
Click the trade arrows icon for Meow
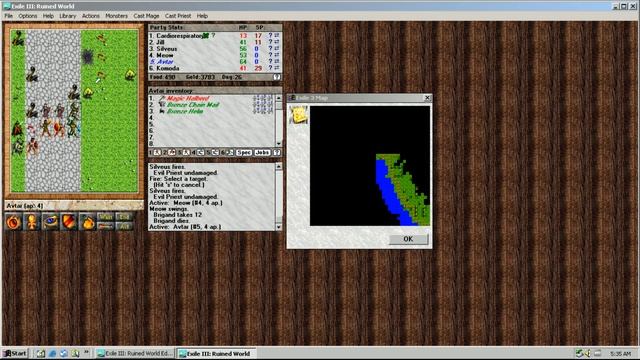click(277, 56)
